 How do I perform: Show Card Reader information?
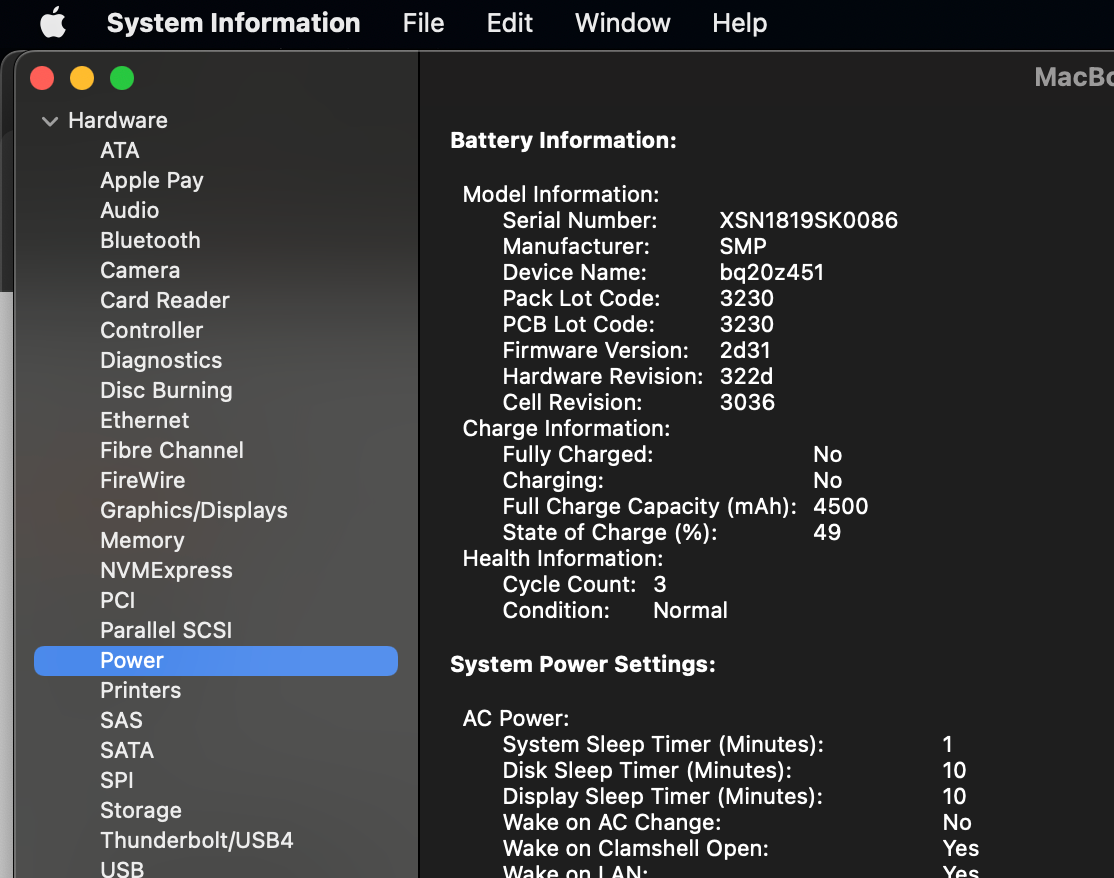[164, 300]
